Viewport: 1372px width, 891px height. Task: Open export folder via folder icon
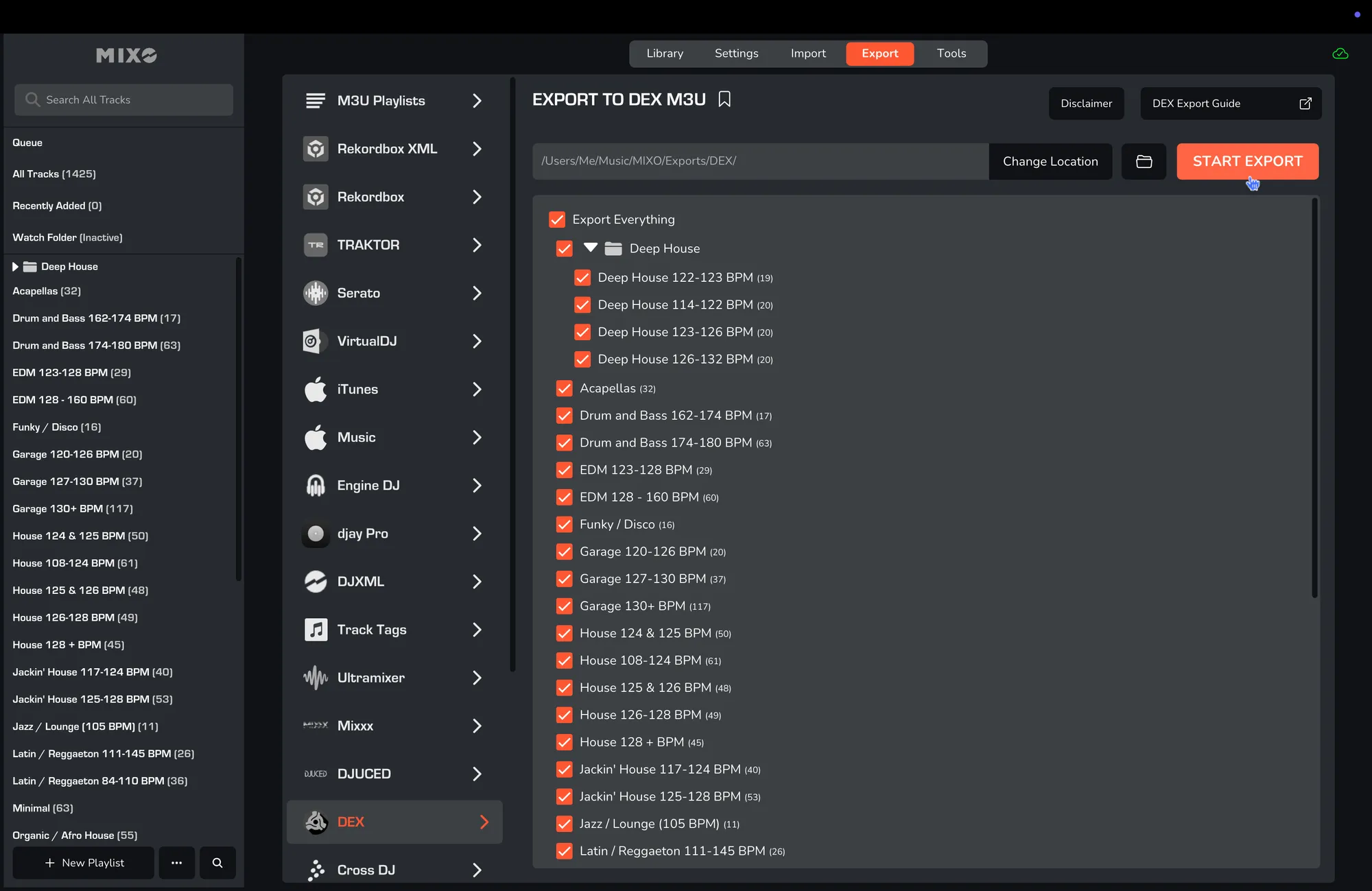coord(1144,161)
